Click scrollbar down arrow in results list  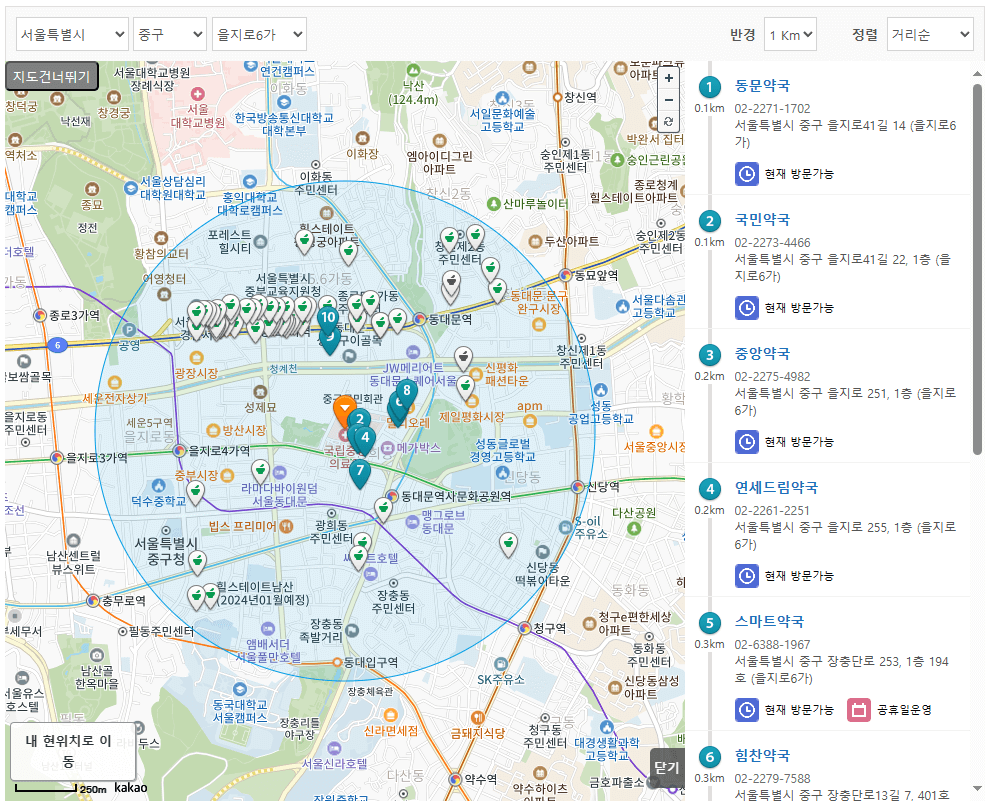[x=977, y=789]
